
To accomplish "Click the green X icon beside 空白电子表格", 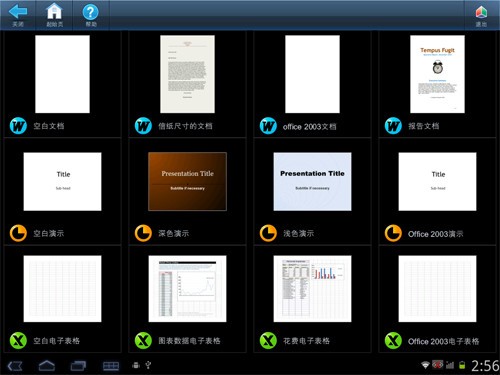I will click(18, 341).
